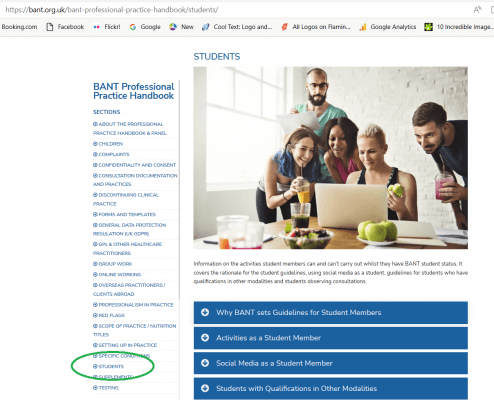
Task: Open Consultation Documentation and Practices section
Action: (135, 180)
